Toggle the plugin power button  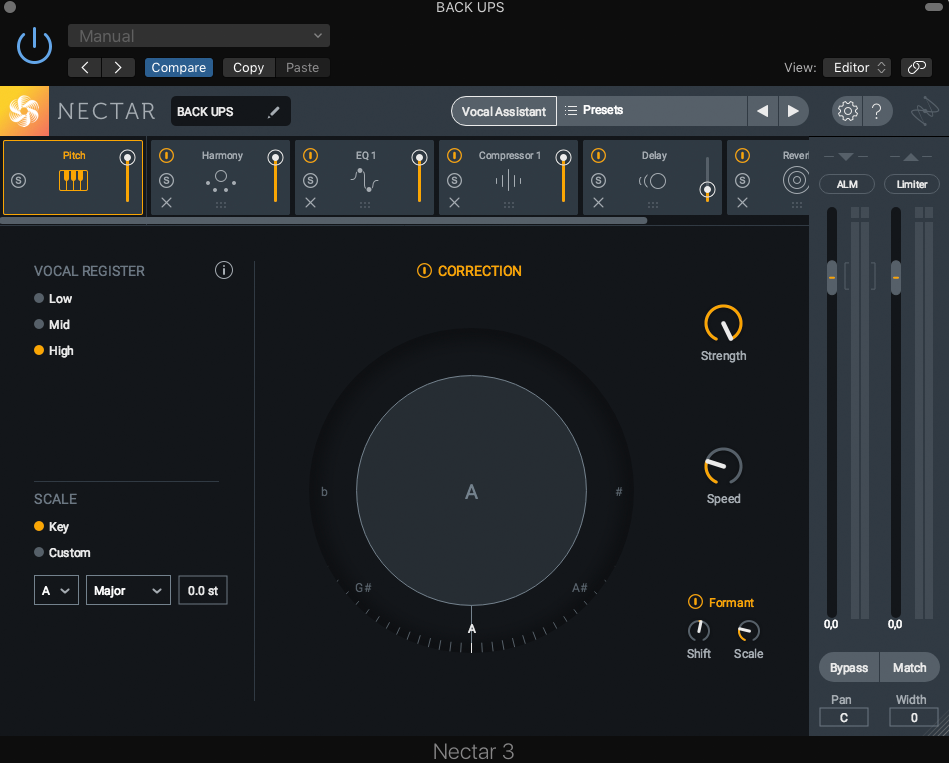click(x=35, y=45)
